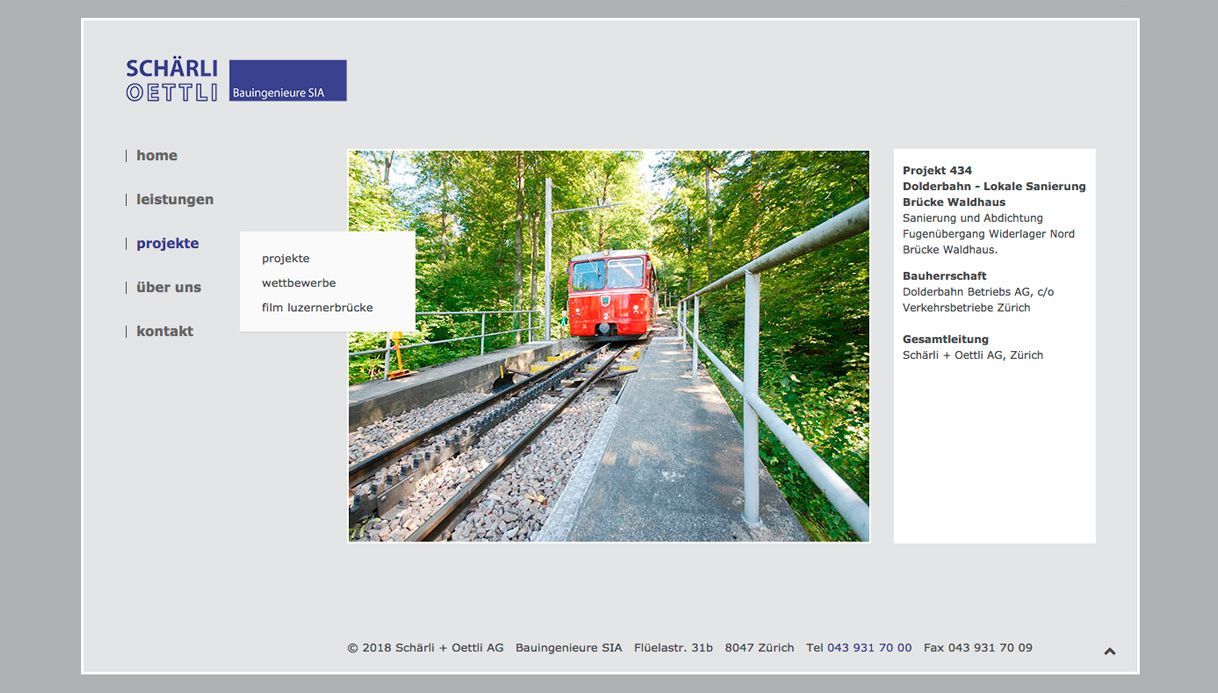Click the vertical bar icon beside über uns
1218x693 pixels.
[x=125, y=286]
